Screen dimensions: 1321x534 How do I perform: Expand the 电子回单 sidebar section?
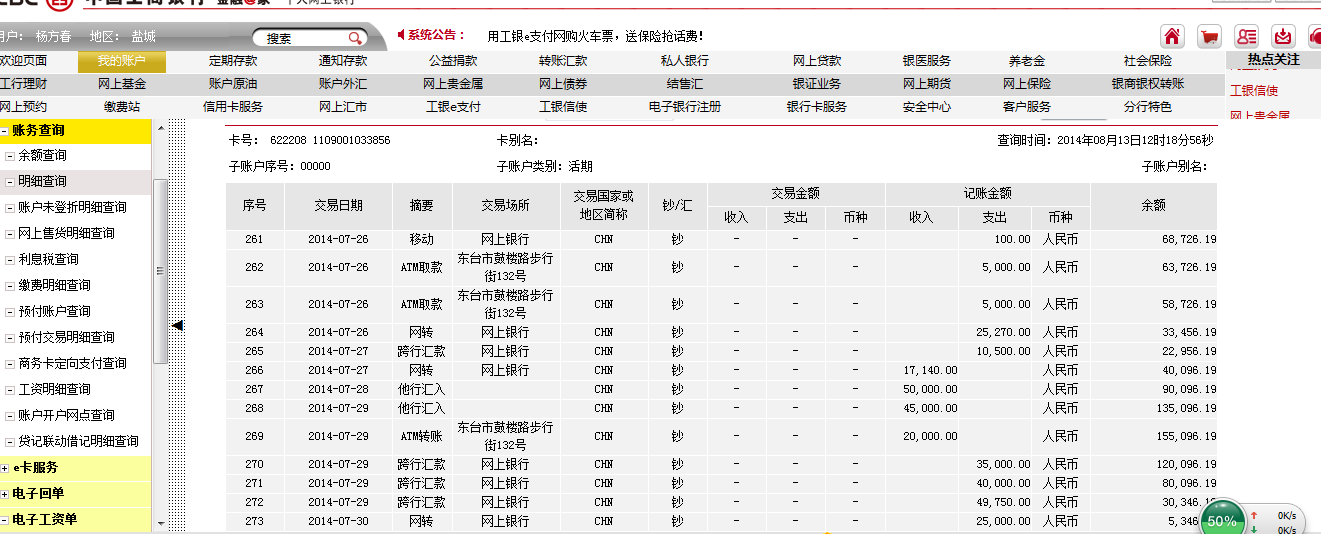(x=5, y=493)
